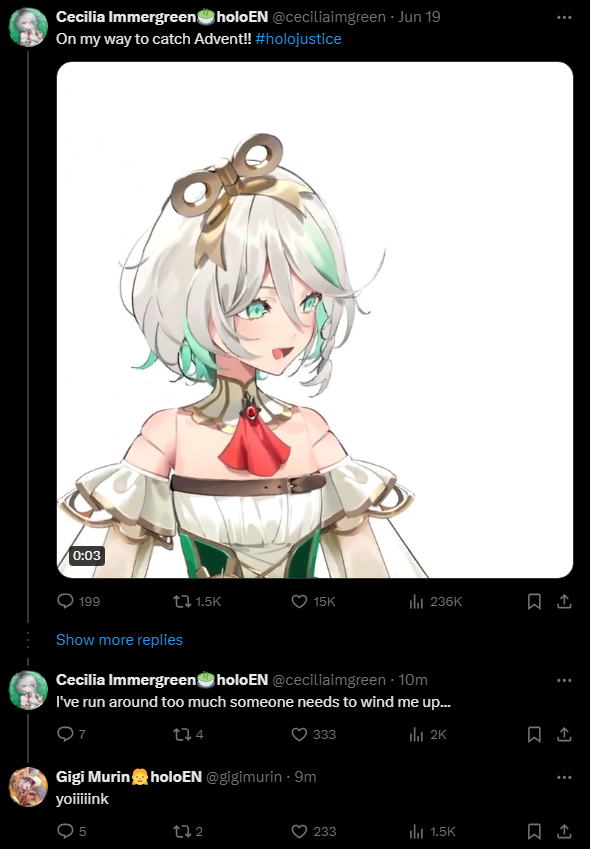Screen dimensions: 590x849
Task: Open more options on the top tweet
Action: [564, 17]
